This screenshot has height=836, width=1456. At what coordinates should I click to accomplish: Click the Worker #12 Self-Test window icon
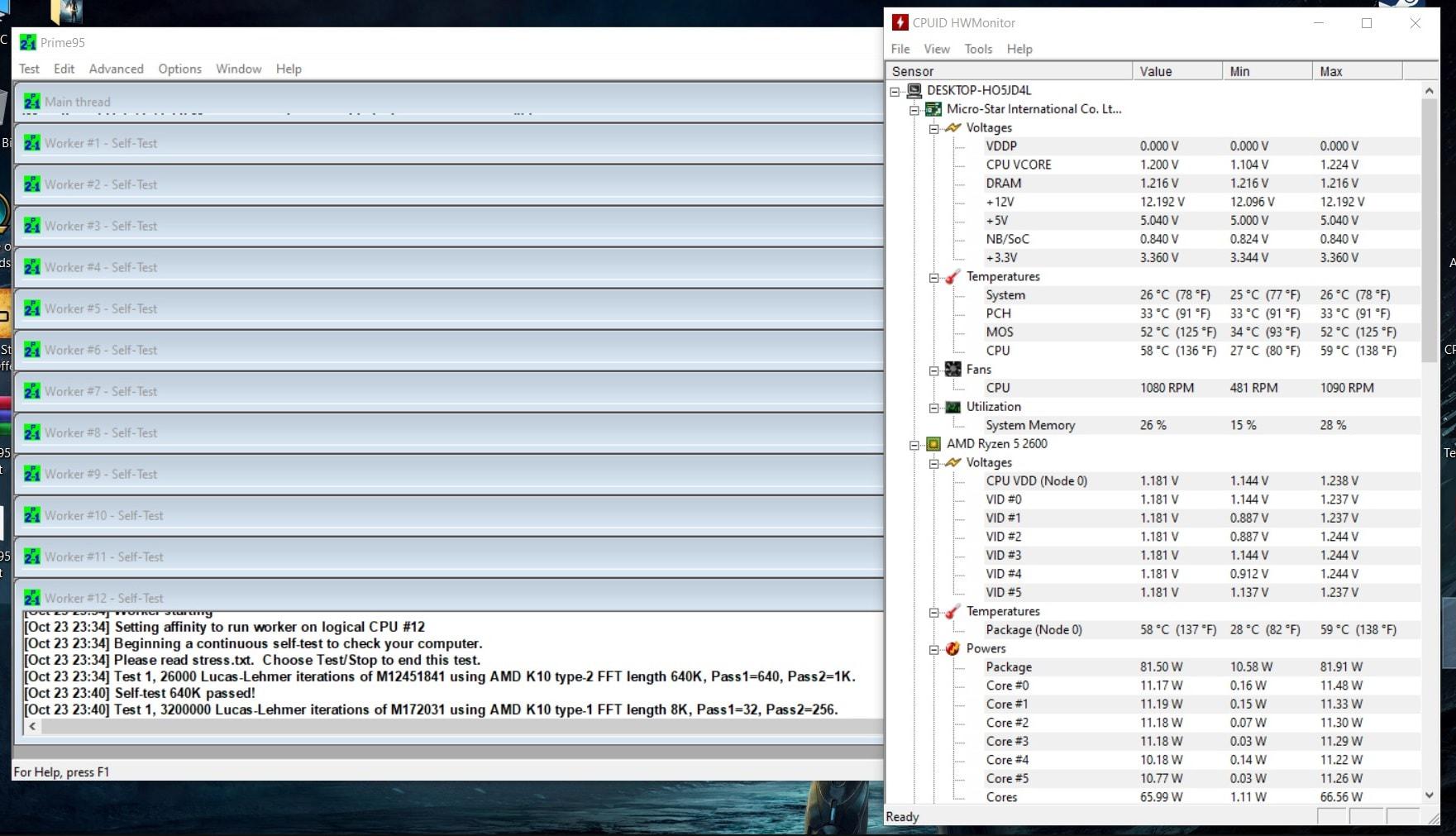point(32,597)
